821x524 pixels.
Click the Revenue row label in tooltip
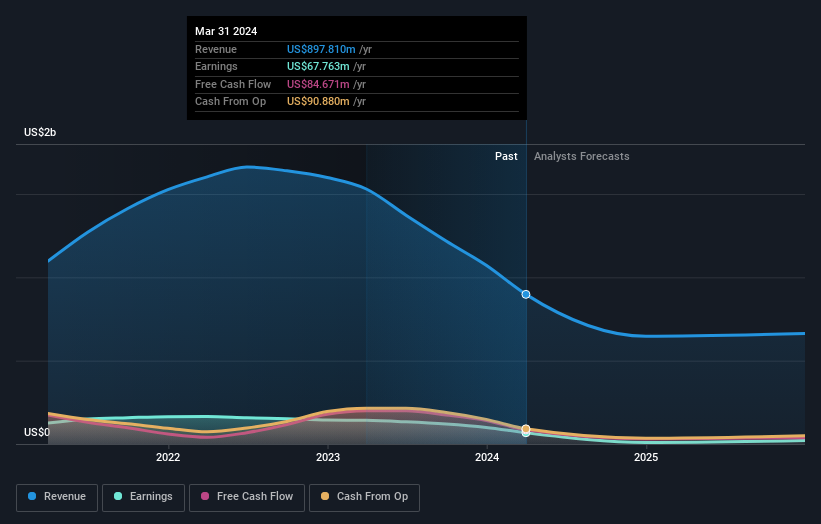pyautogui.click(x=216, y=49)
